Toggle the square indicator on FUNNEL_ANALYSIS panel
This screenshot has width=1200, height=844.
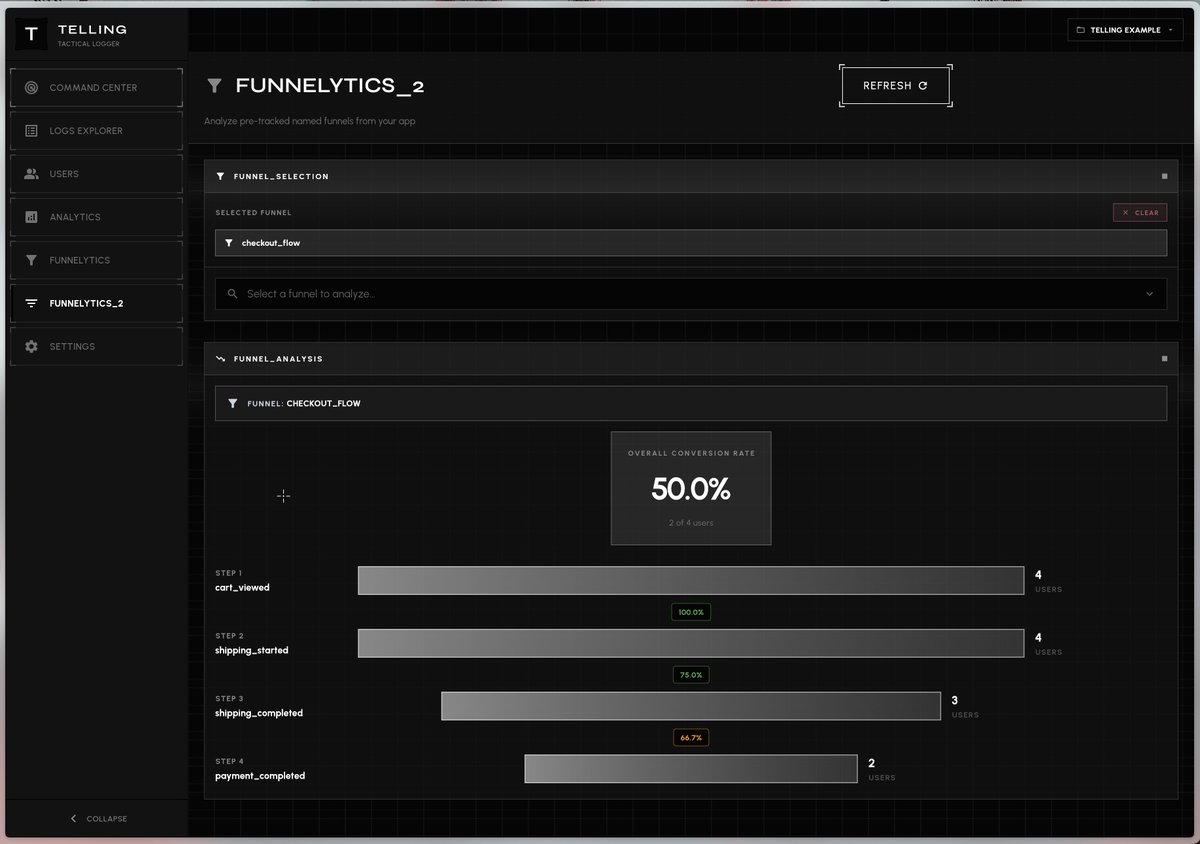[1163, 357]
